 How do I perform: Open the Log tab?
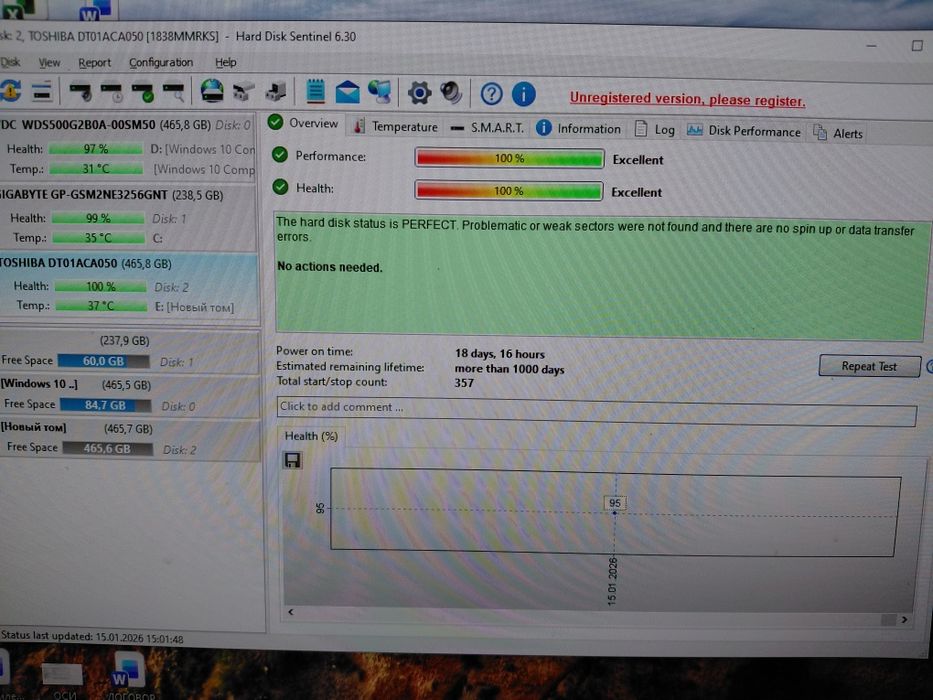pyautogui.click(x=655, y=130)
